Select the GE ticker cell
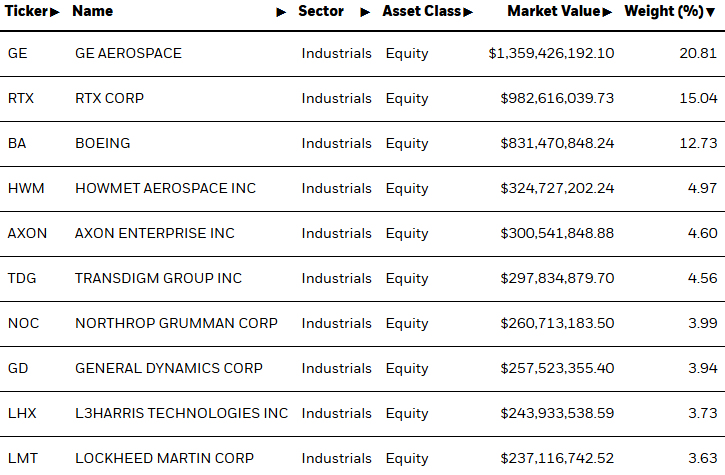 point(18,53)
